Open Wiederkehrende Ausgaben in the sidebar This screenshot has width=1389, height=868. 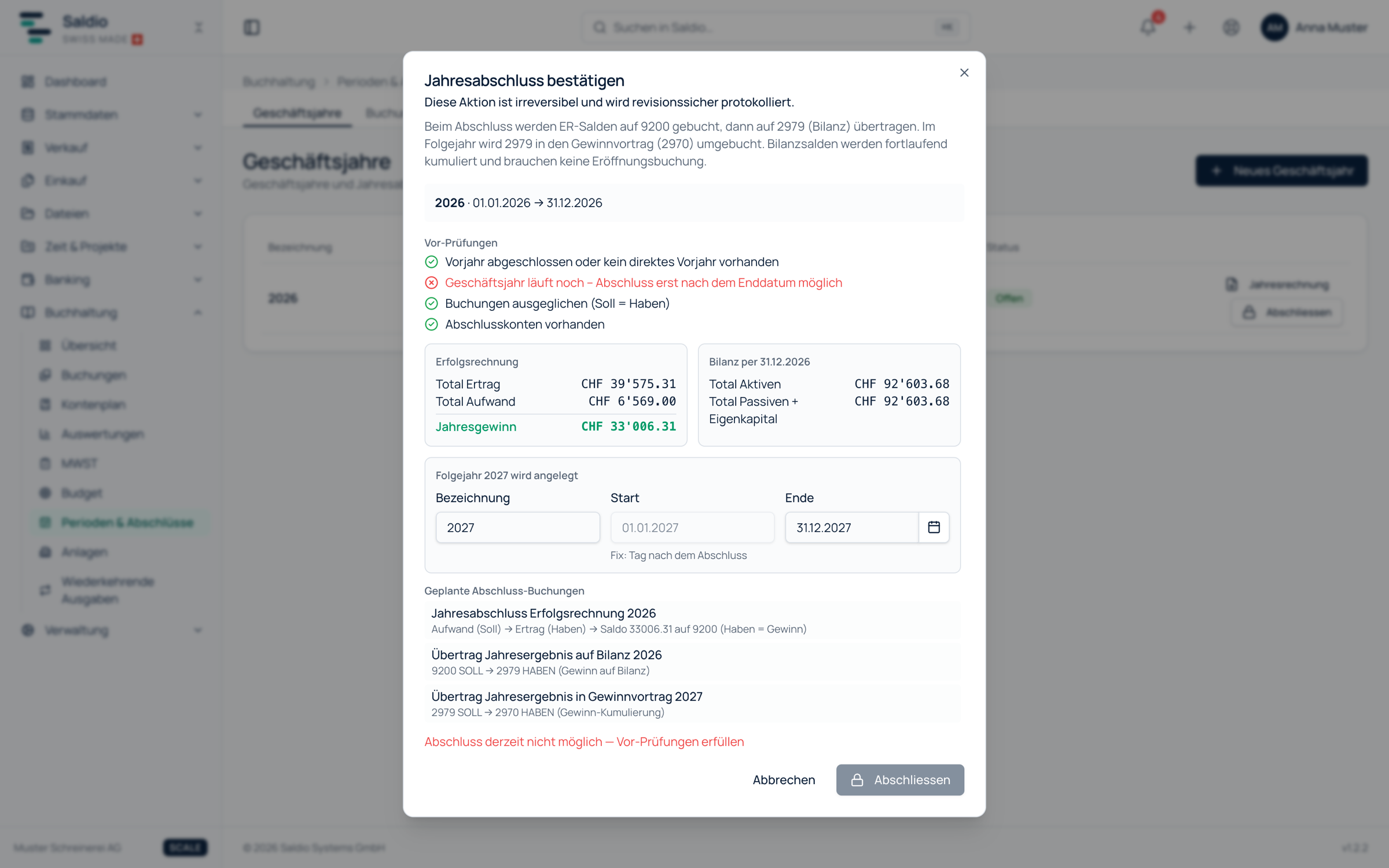[x=120, y=590]
